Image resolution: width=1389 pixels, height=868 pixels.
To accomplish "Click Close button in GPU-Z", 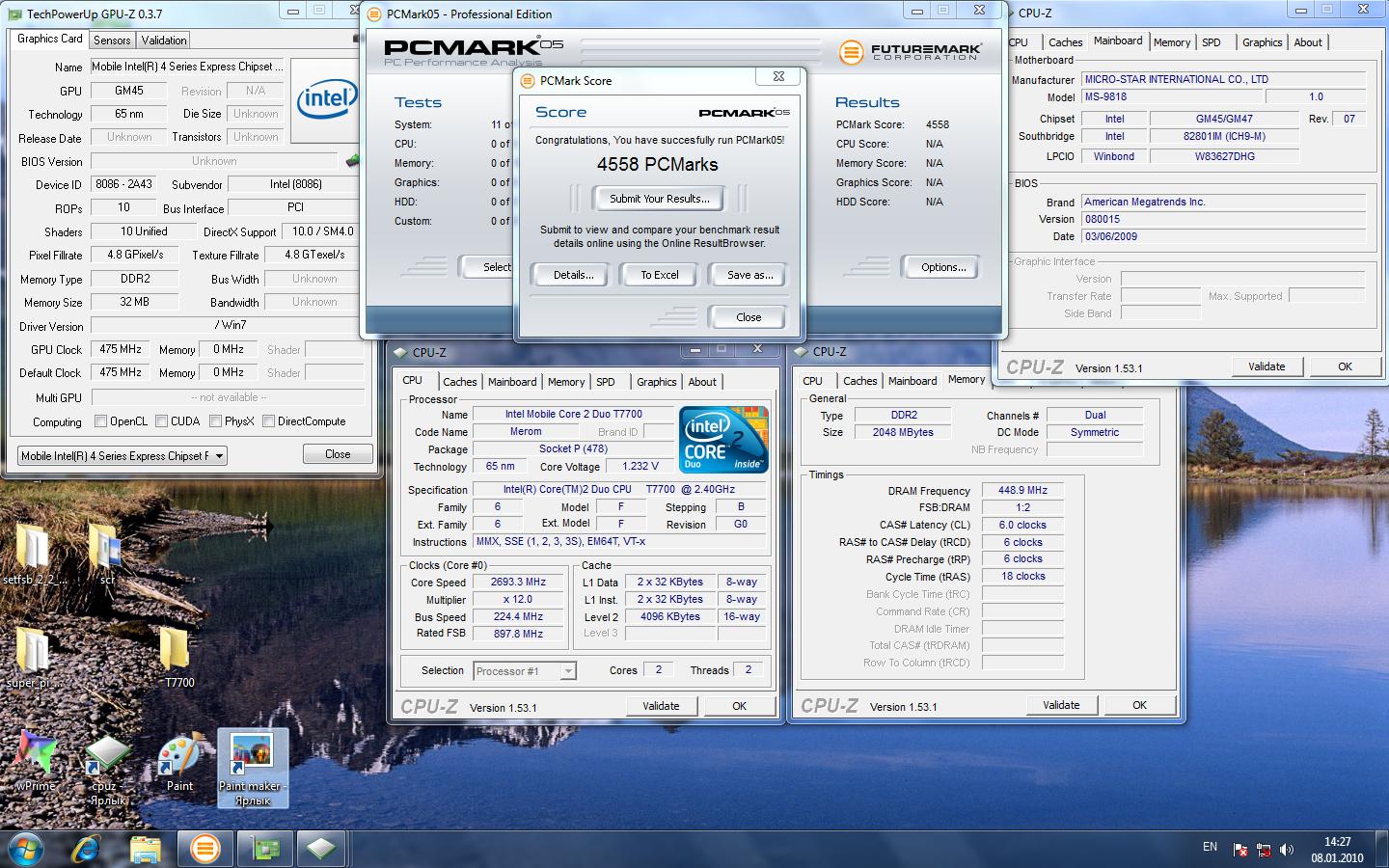I will click(338, 454).
